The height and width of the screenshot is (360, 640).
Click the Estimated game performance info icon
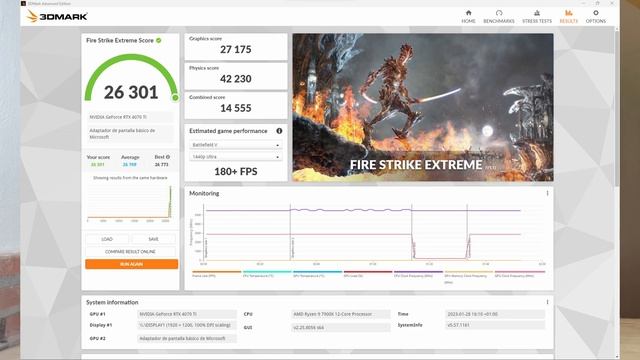coord(279,131)
